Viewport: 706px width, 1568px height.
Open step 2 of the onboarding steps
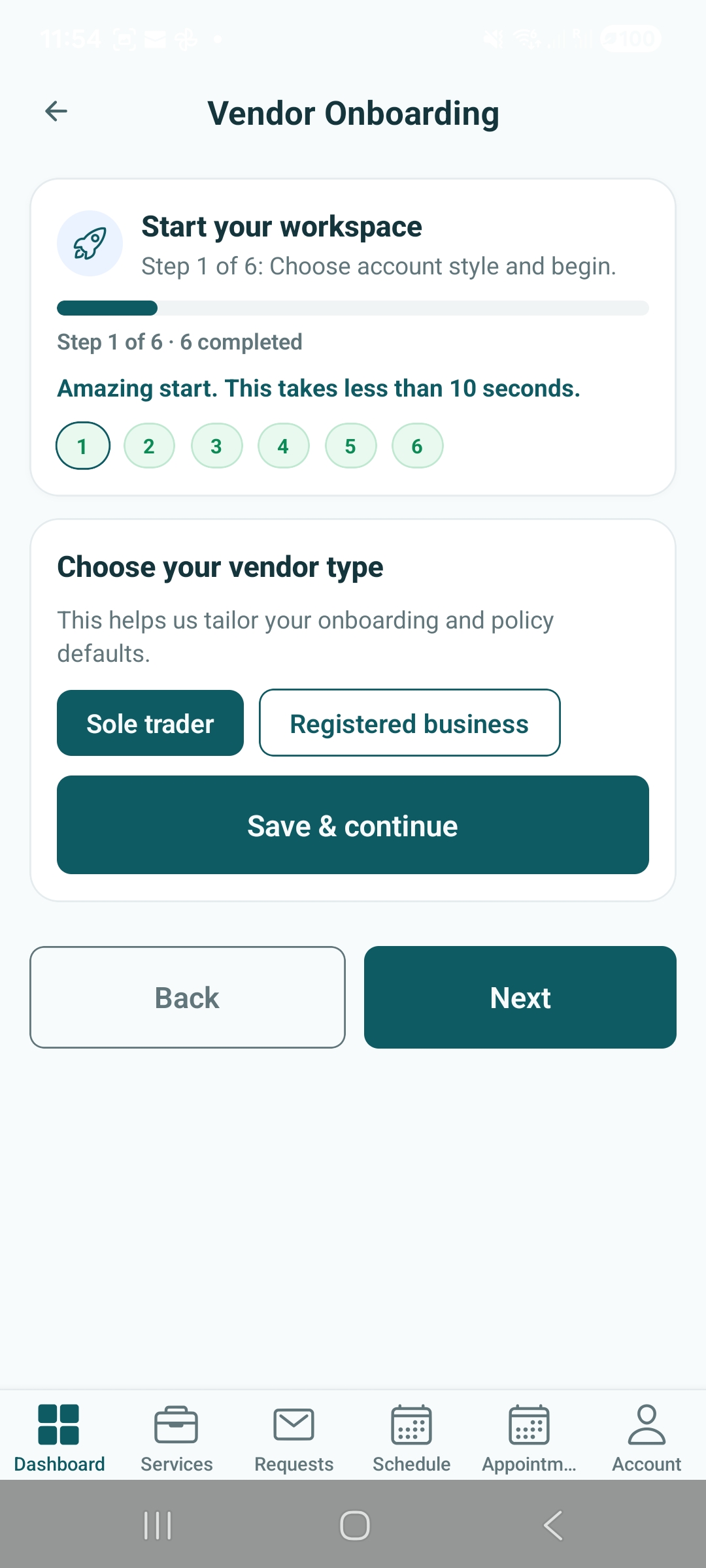149,445
